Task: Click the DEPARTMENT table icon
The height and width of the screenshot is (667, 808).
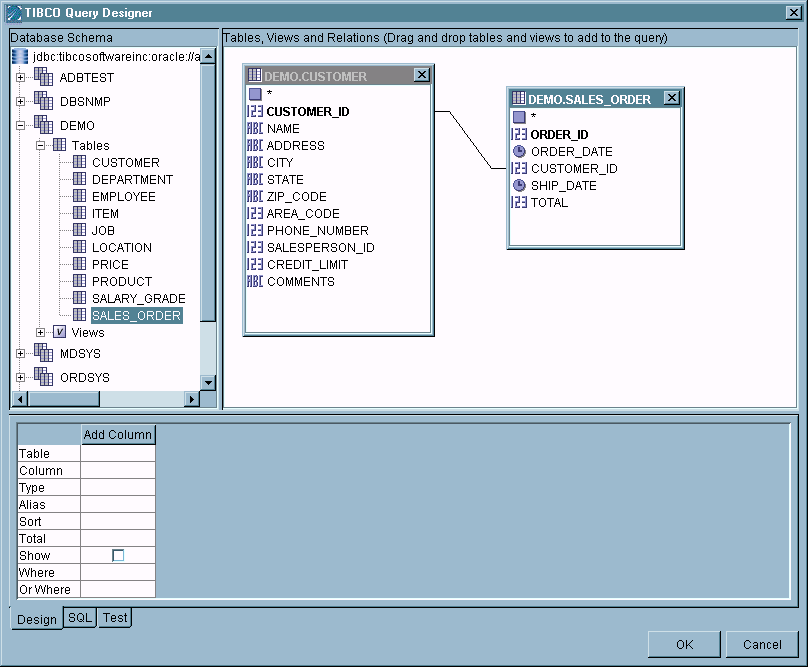Action: [x=79, y=179]
